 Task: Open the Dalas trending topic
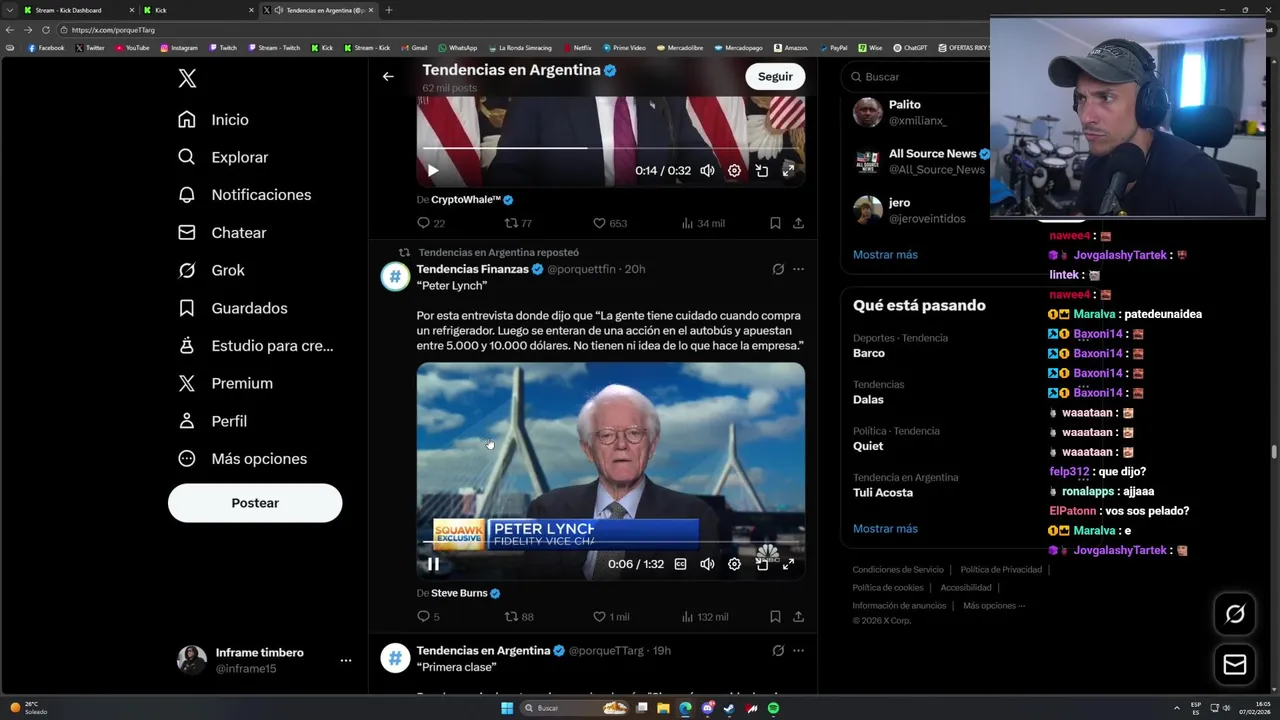(868, 400)
